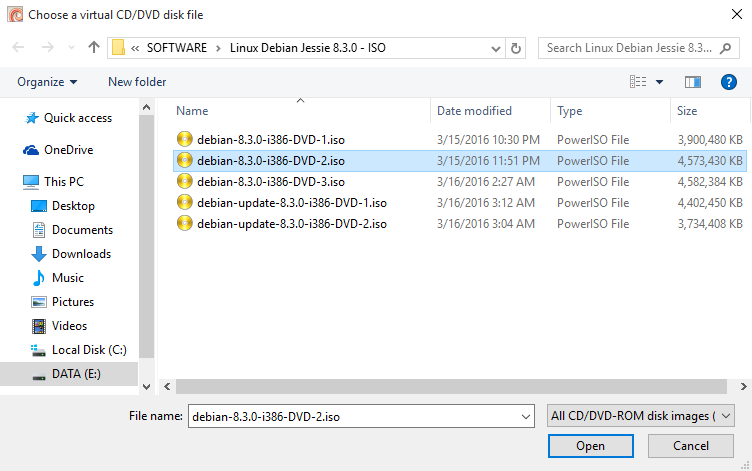The width and height of the screenshot is (752, 471).
Task: Select Quick access in navigation pane
Action: click(x=68, y=118)
